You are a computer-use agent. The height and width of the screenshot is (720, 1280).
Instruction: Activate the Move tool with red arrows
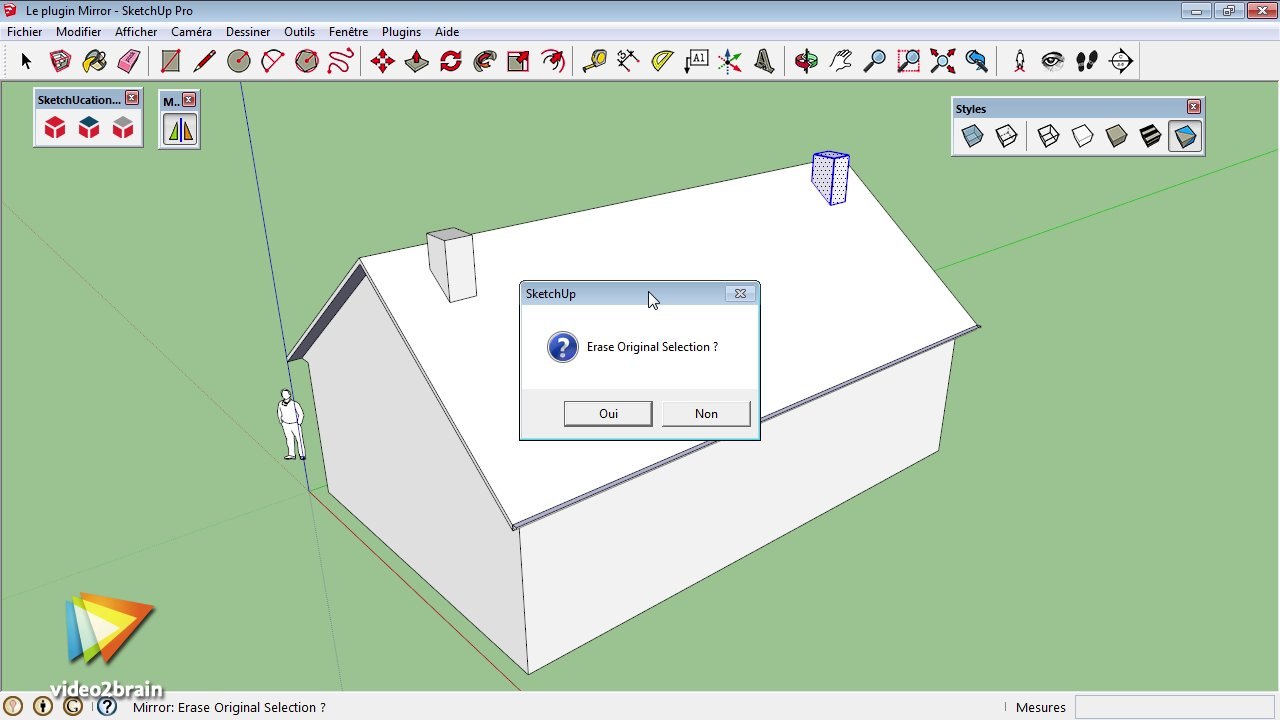tap(382, 61)
